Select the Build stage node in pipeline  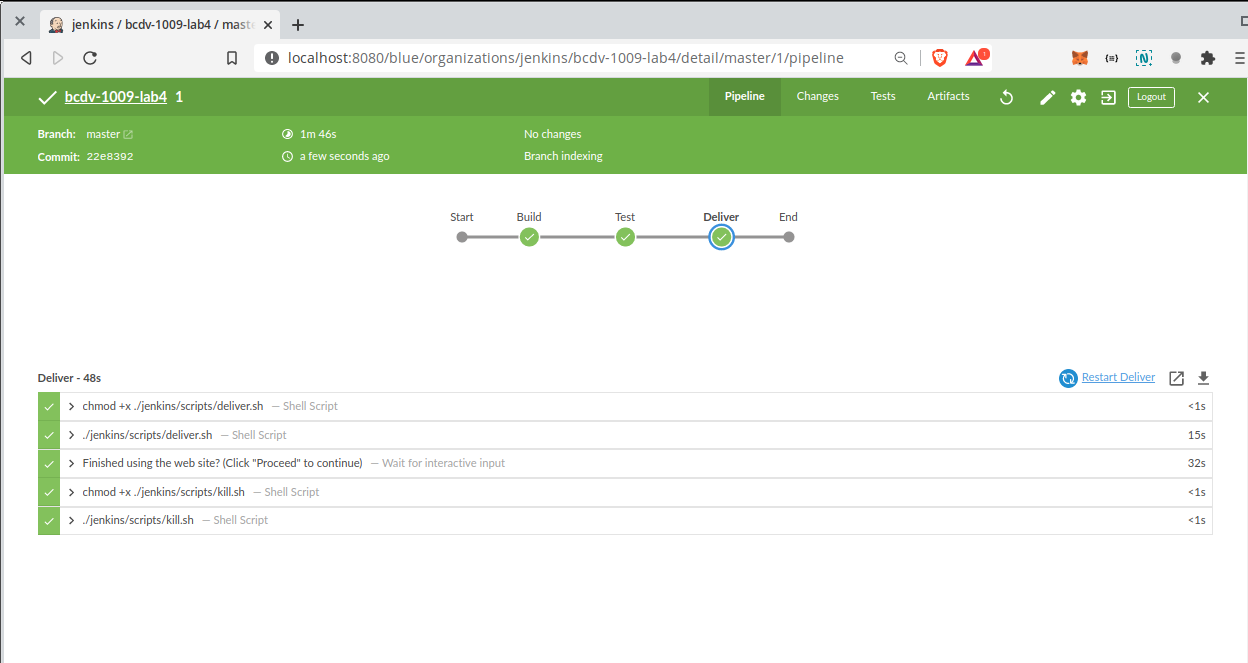(529, 237)
